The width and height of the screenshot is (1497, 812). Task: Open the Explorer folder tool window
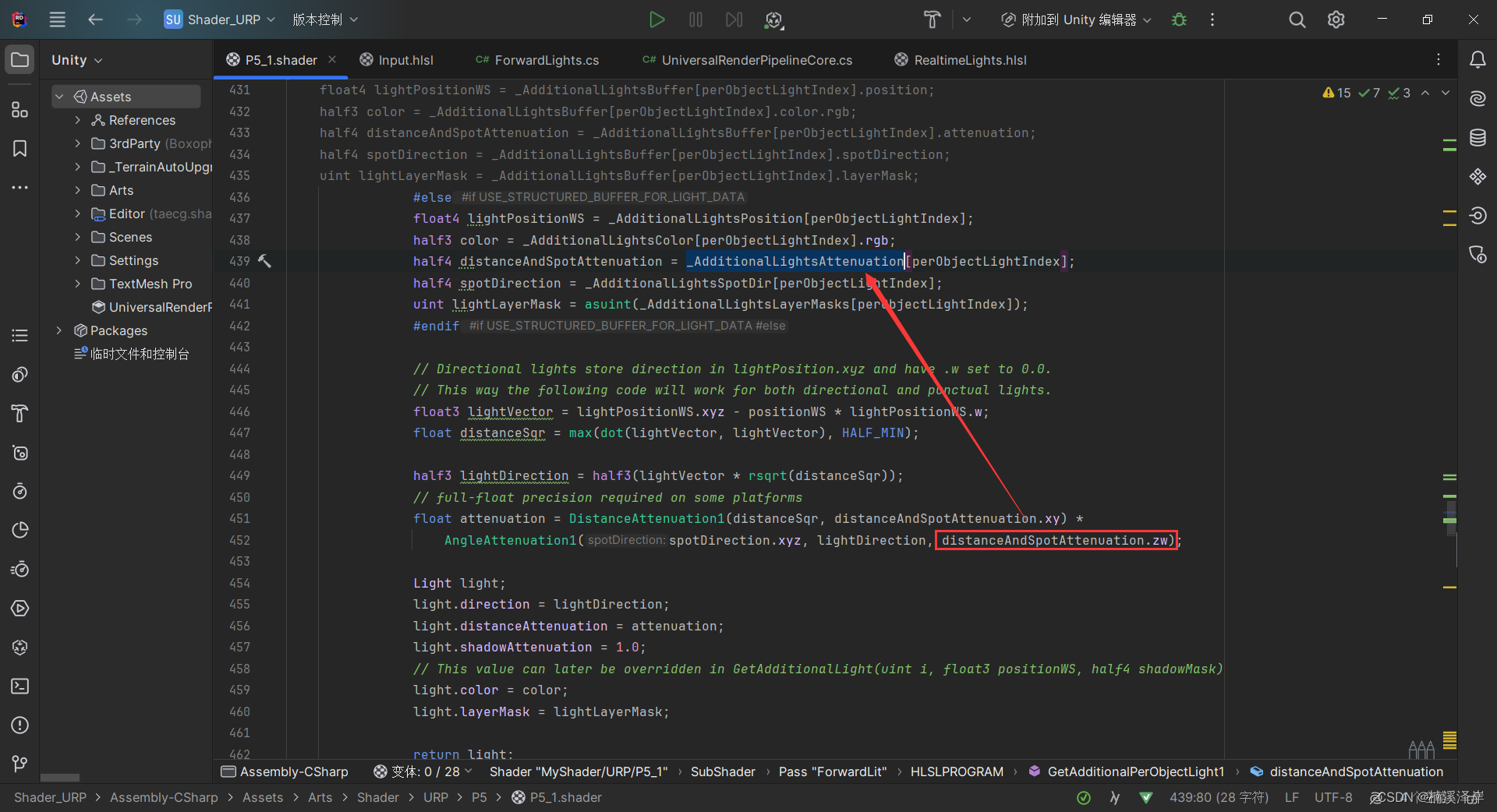[x=20, y=60]
